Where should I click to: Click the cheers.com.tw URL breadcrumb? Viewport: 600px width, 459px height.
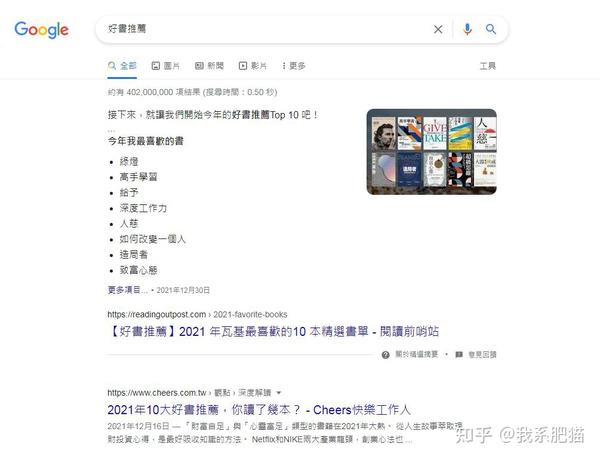coord(189,393)
